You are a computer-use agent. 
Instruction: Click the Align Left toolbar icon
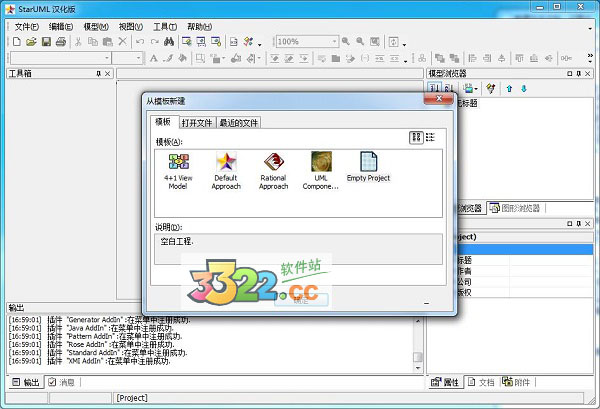click(473, 58)
